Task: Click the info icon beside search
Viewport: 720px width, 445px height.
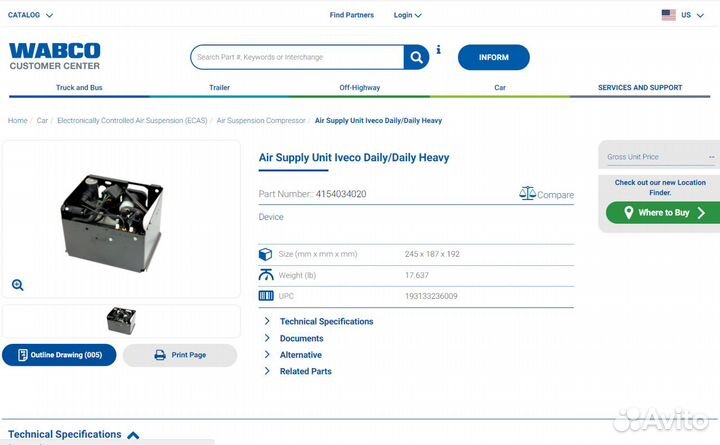Action: [438, 49]
